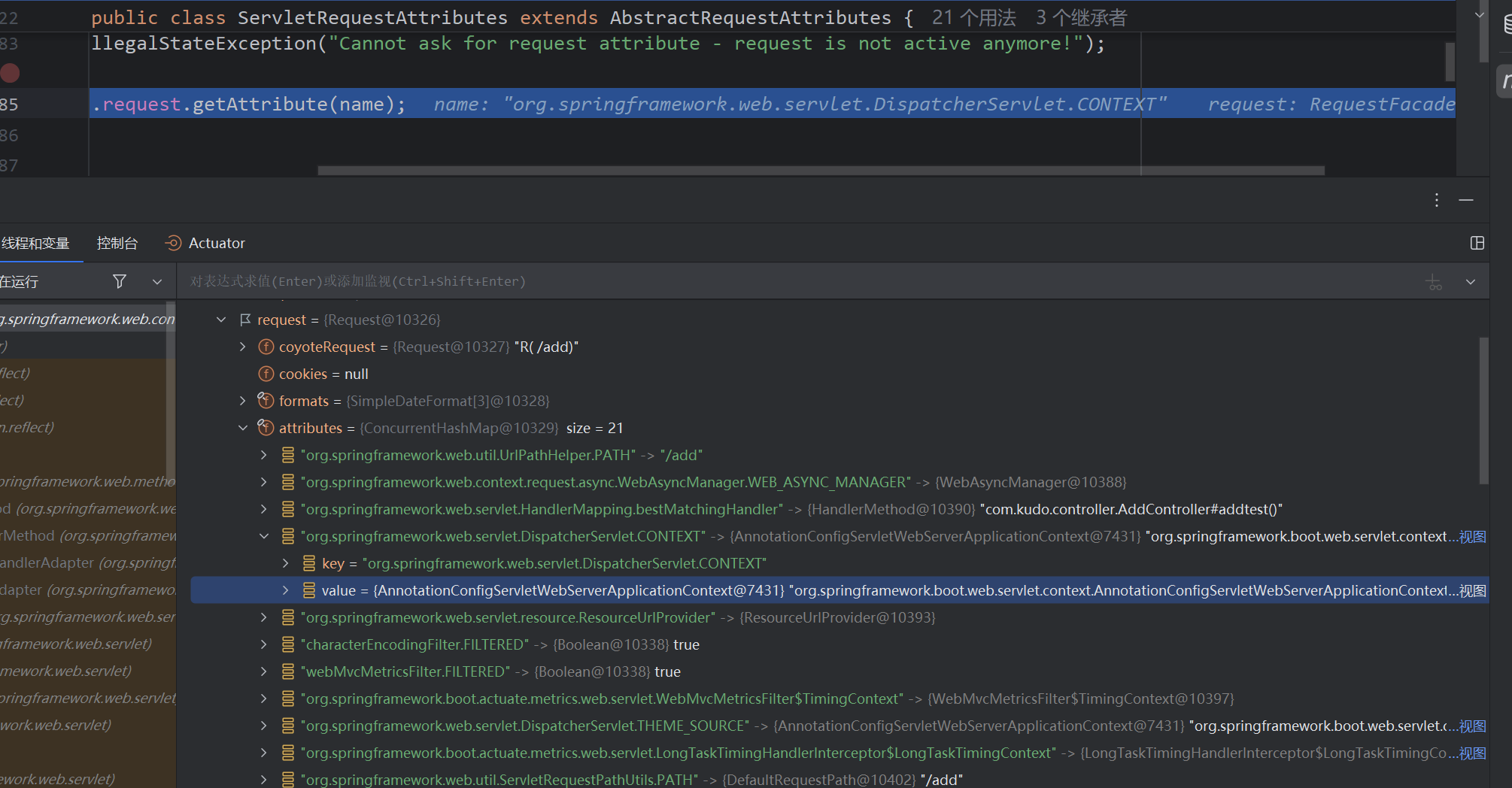Open the debugger layout settings icon
1512x788 pixels.
1477,243
